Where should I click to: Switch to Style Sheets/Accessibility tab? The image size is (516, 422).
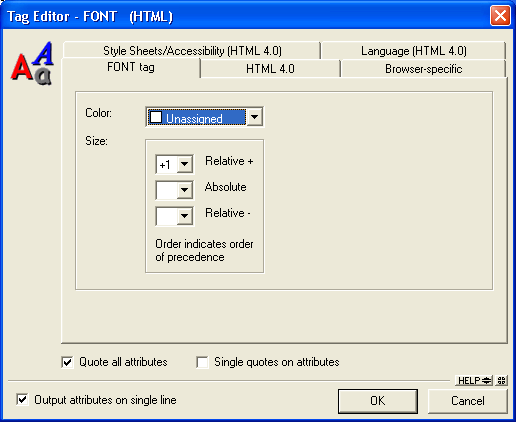pos(192,51)
